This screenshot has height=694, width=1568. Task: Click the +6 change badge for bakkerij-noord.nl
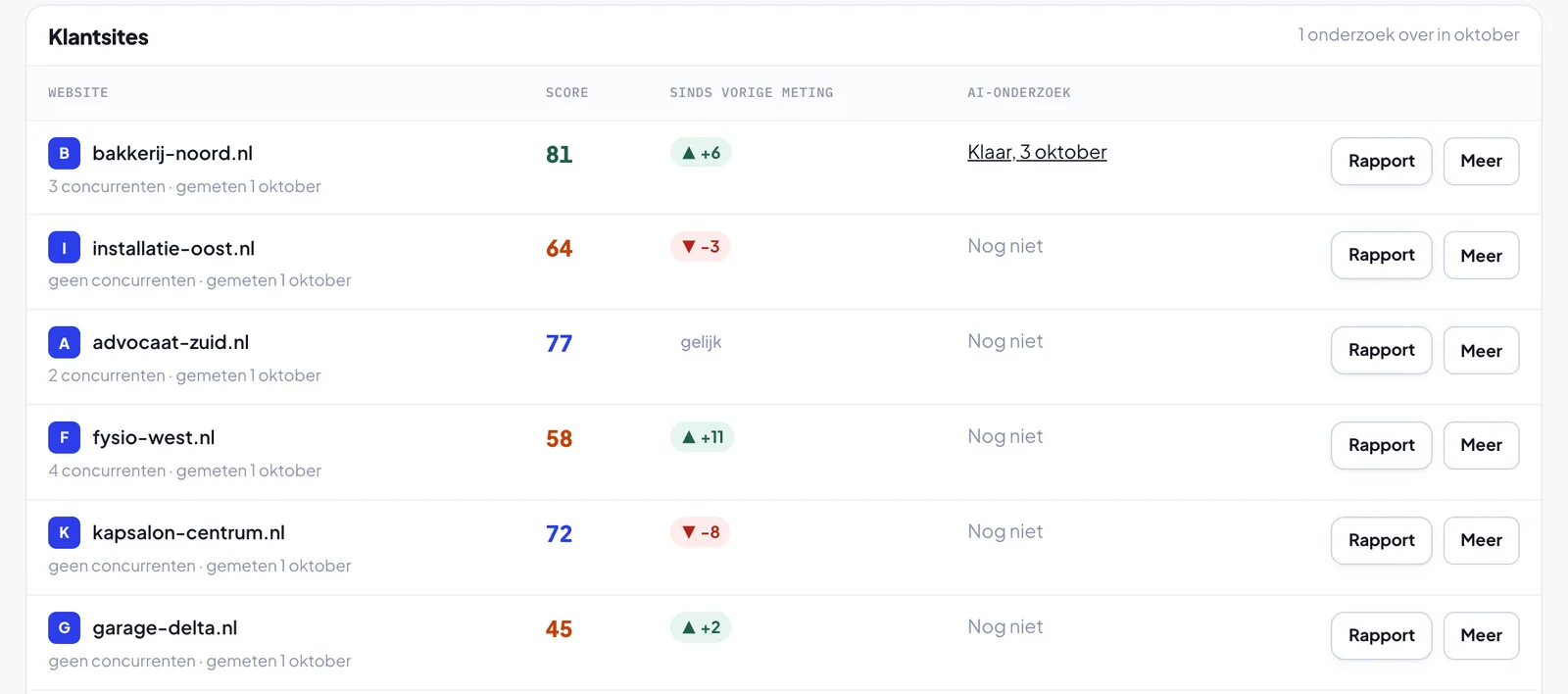tap(701, 153)
